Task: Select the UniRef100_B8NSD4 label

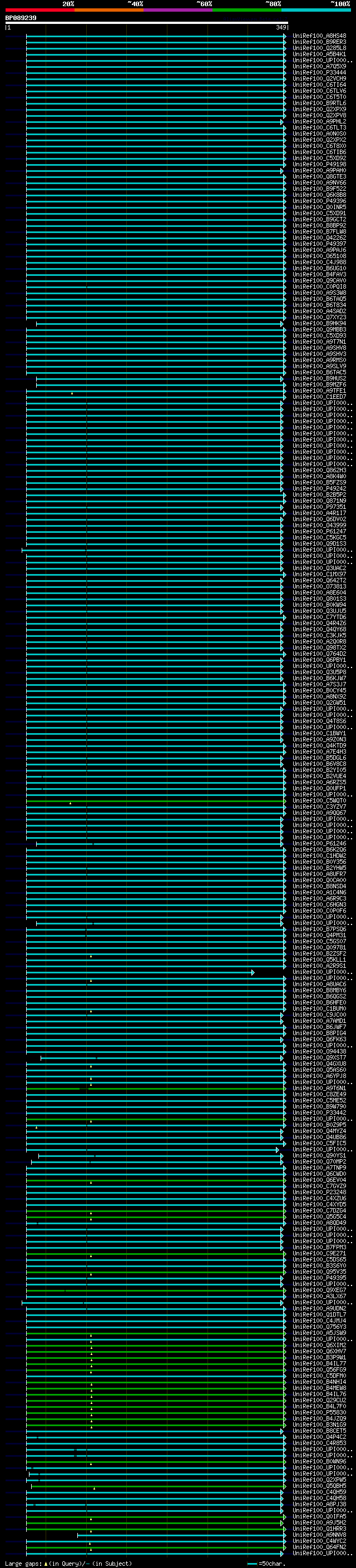Action: pos(319,886)
